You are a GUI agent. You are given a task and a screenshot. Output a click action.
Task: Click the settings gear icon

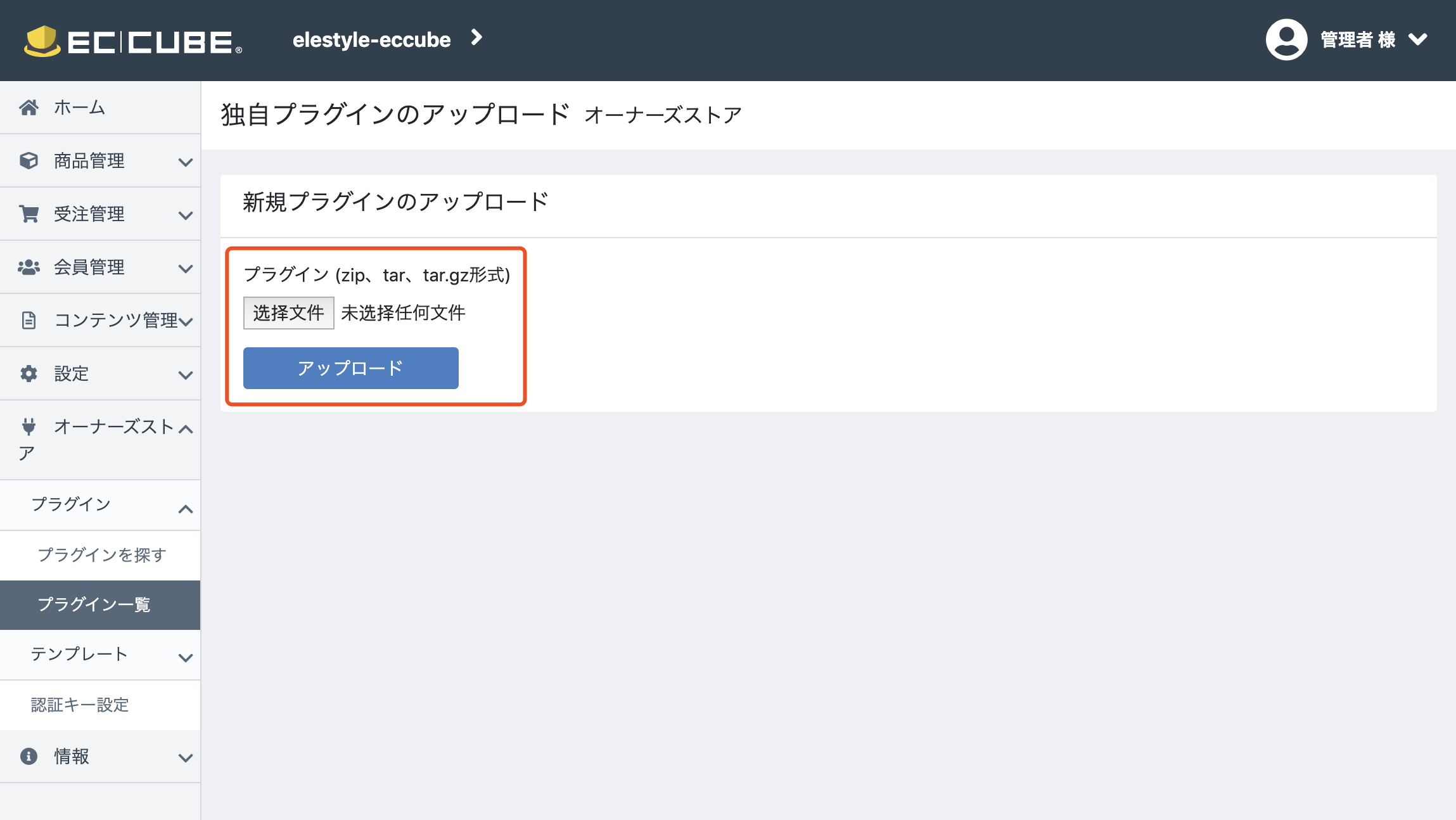pyautogui.click(x=29, y=374)
